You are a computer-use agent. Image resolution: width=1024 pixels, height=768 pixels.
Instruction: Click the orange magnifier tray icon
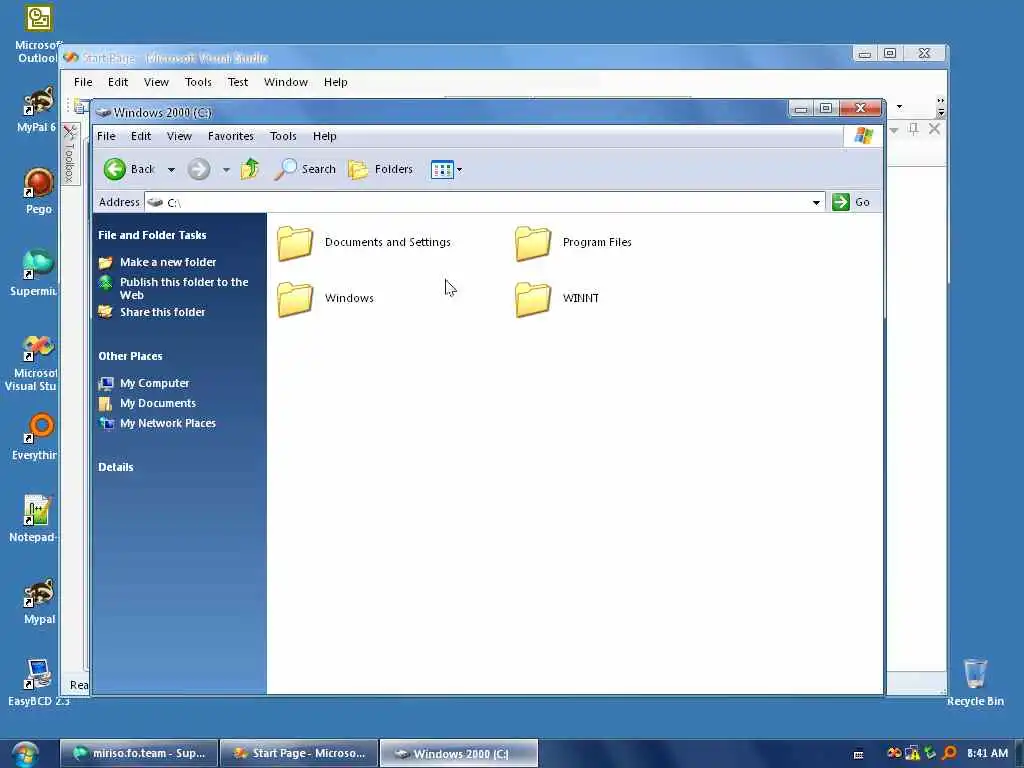click(950, 753)
